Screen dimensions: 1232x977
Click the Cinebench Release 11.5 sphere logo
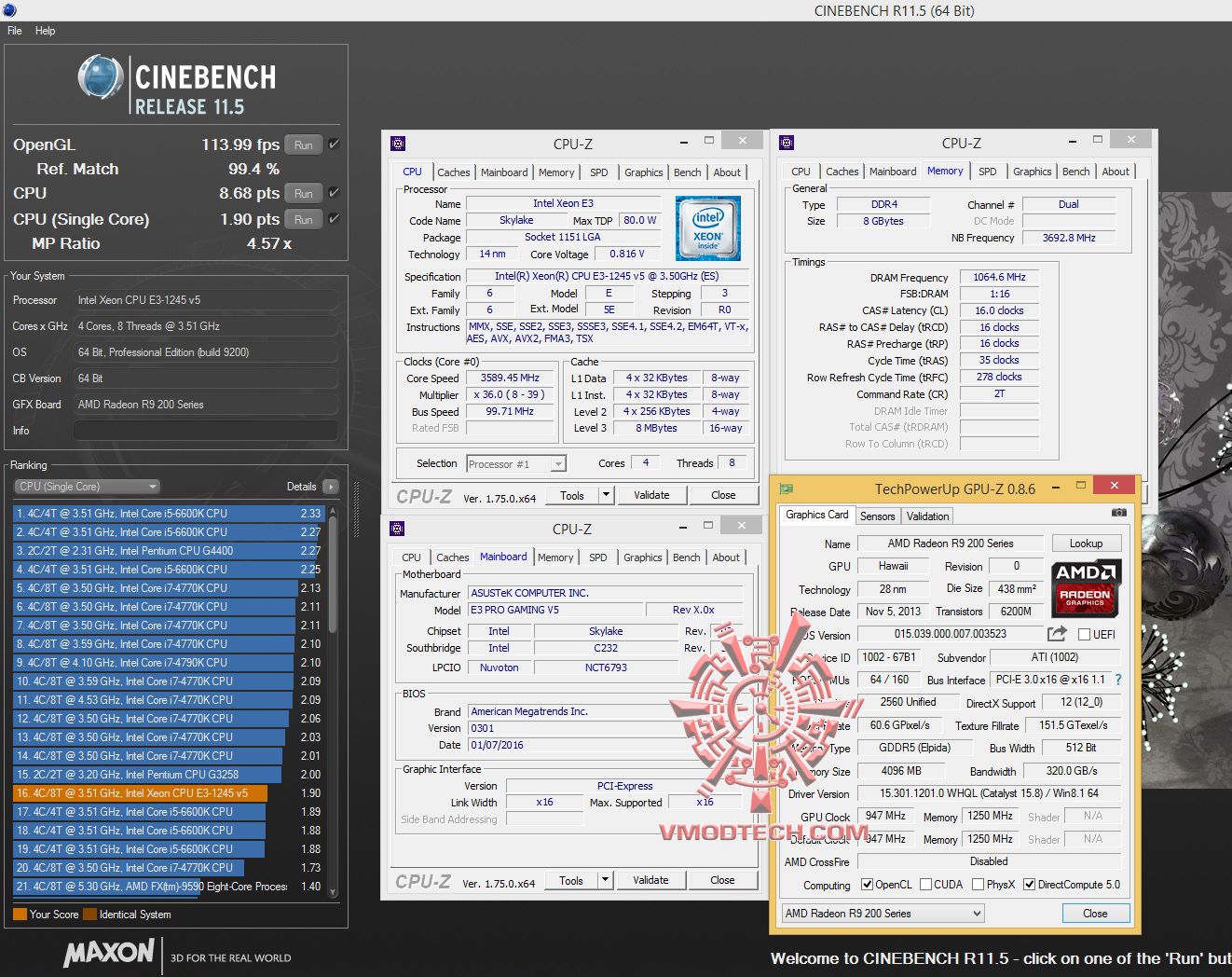101,77
